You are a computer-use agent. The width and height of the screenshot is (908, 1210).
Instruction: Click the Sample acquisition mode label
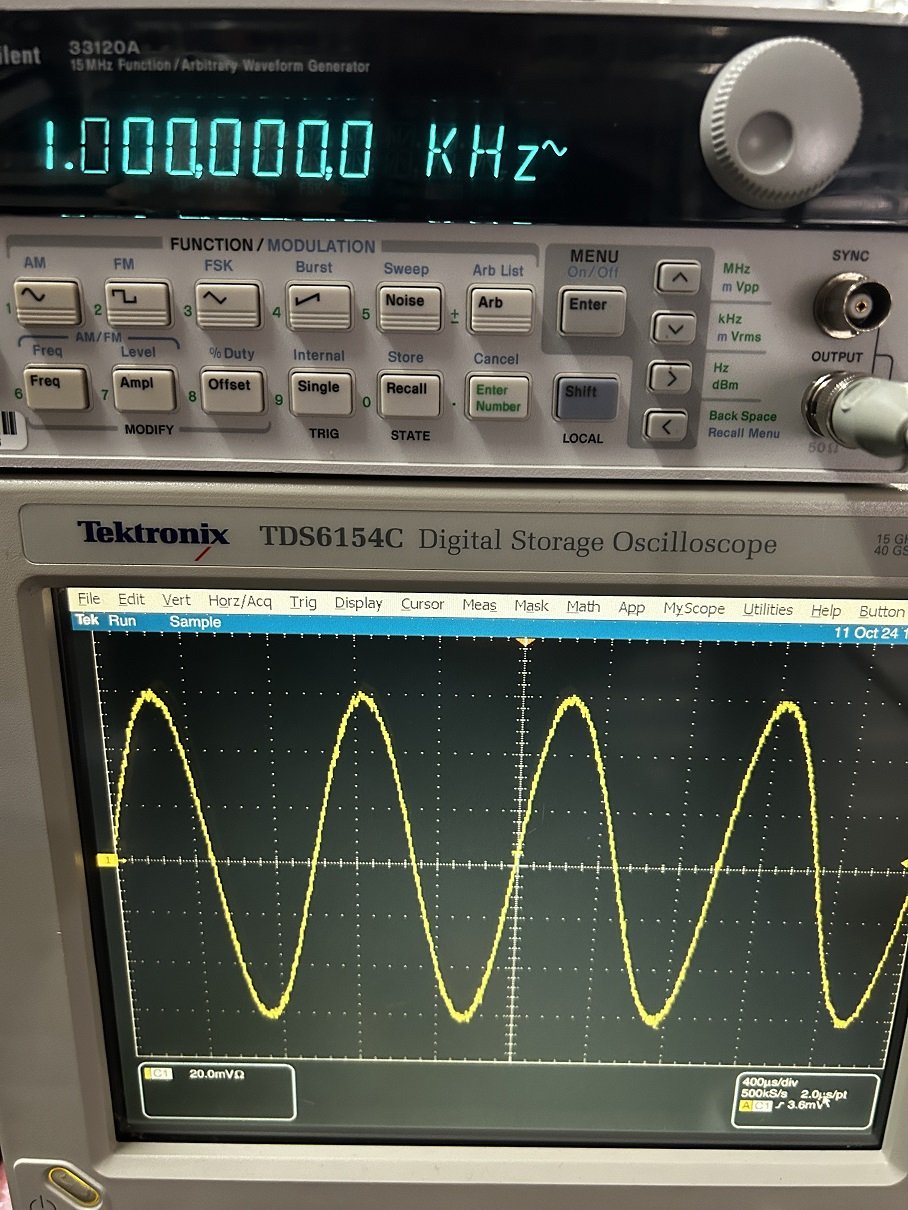[194, 622]
